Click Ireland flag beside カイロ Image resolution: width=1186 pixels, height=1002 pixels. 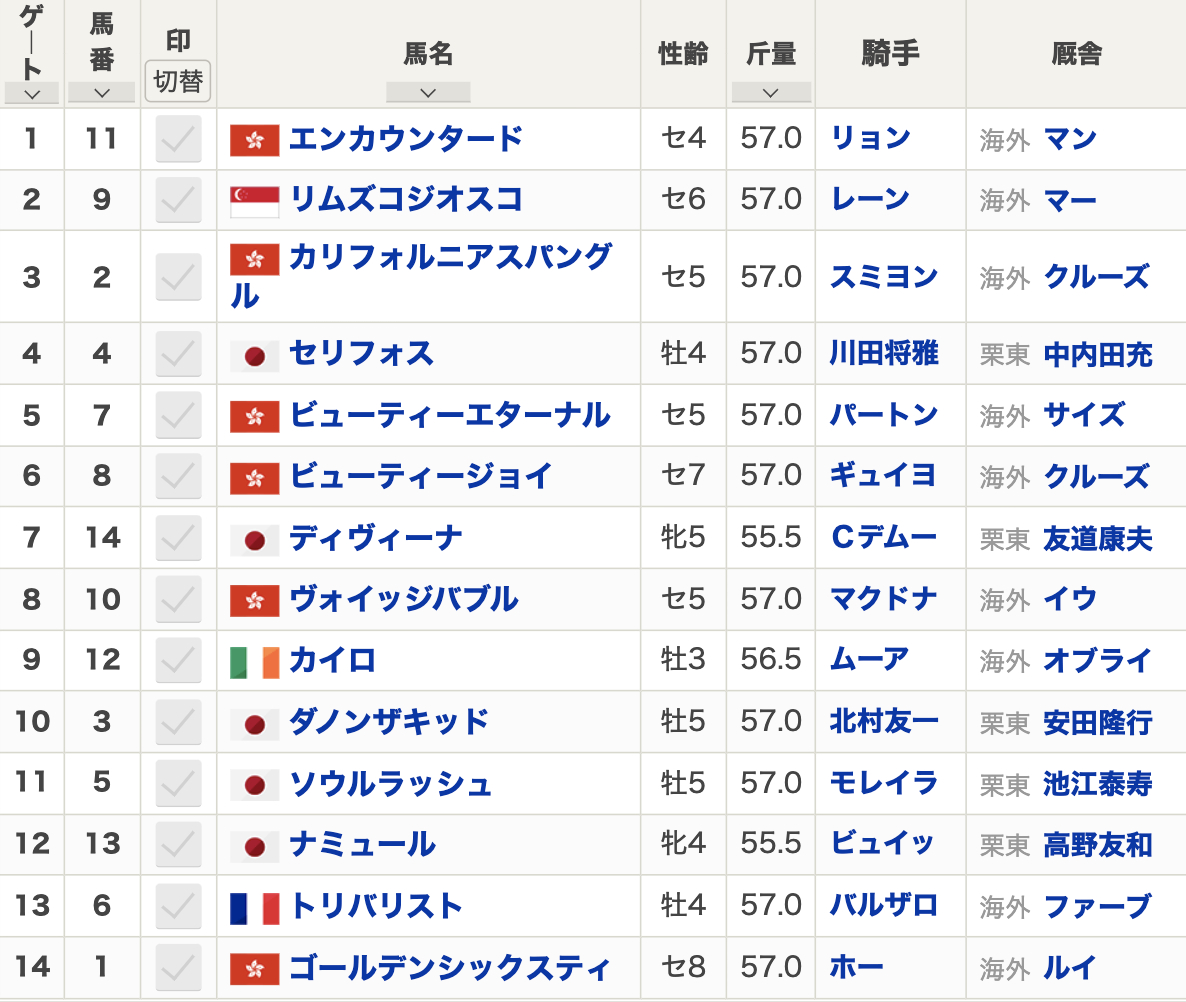tap(254, 662)
